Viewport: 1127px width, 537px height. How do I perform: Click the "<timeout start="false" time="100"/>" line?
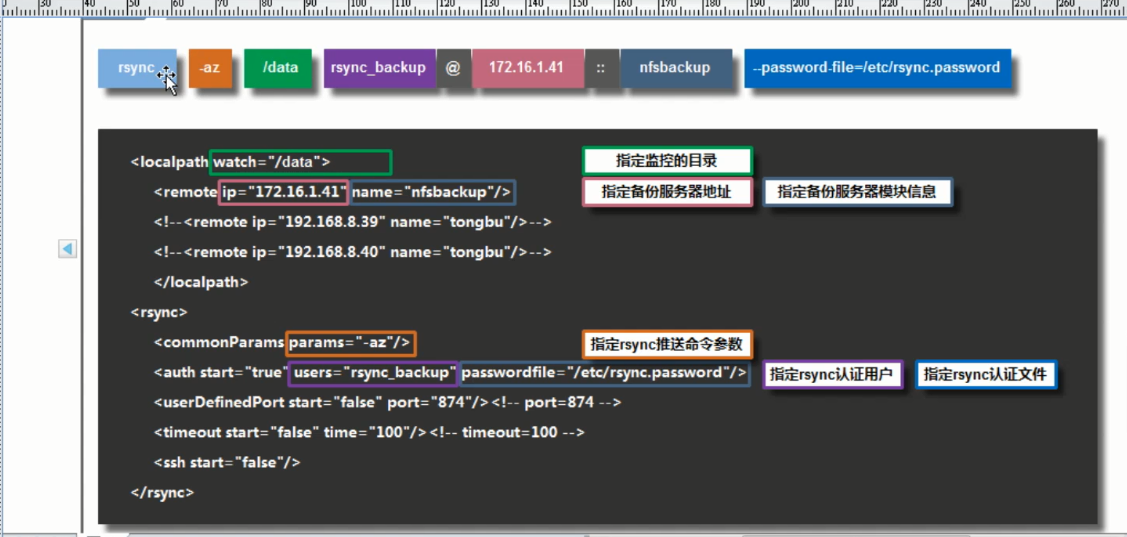tap(290, 433)
